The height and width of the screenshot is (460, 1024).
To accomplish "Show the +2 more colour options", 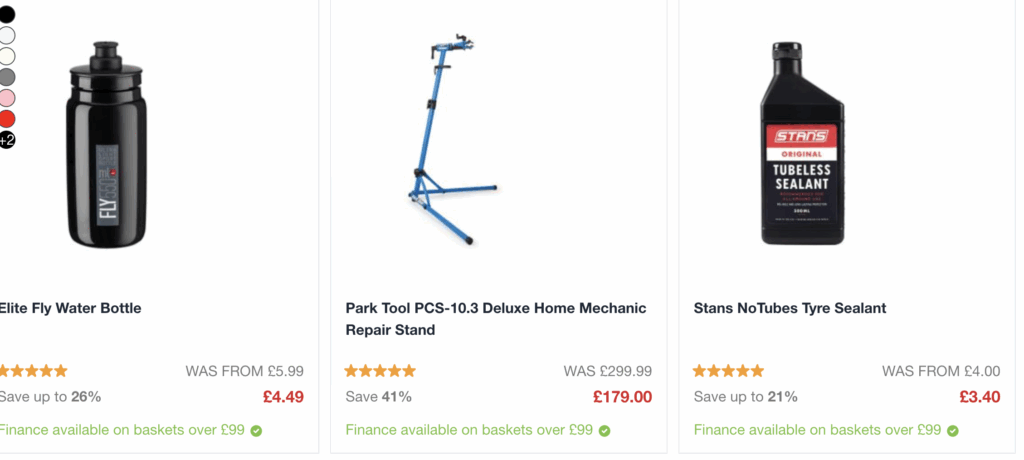I will click(6, 140).
